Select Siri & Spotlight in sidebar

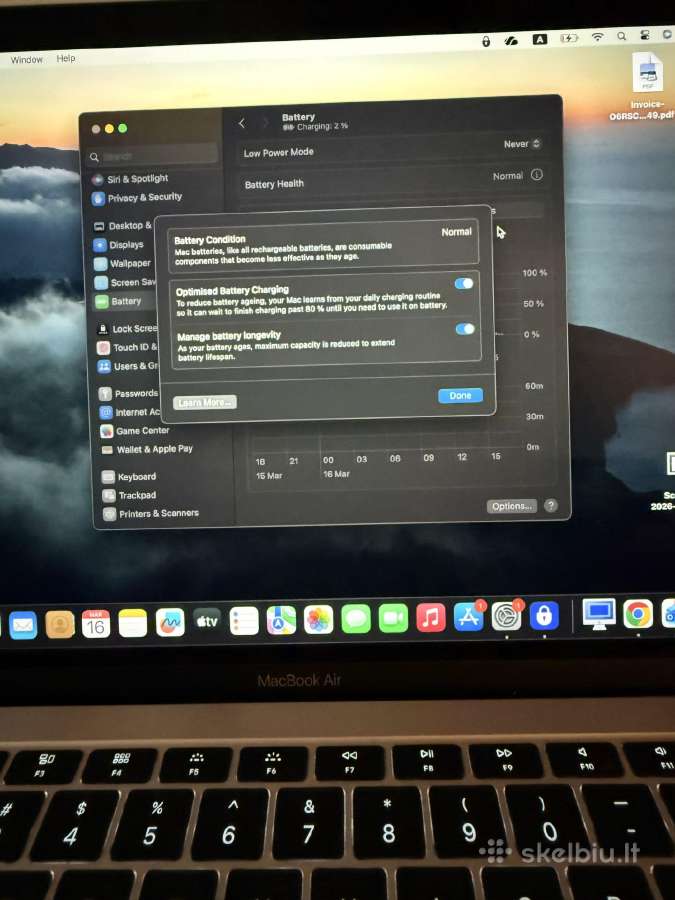click(130, 179)
